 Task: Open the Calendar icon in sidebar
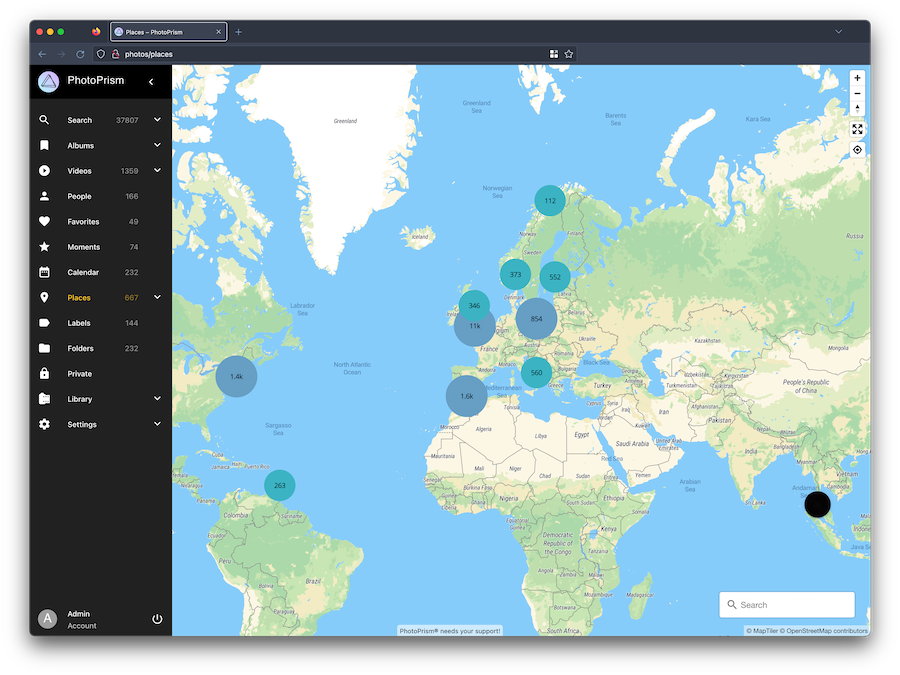45,272
